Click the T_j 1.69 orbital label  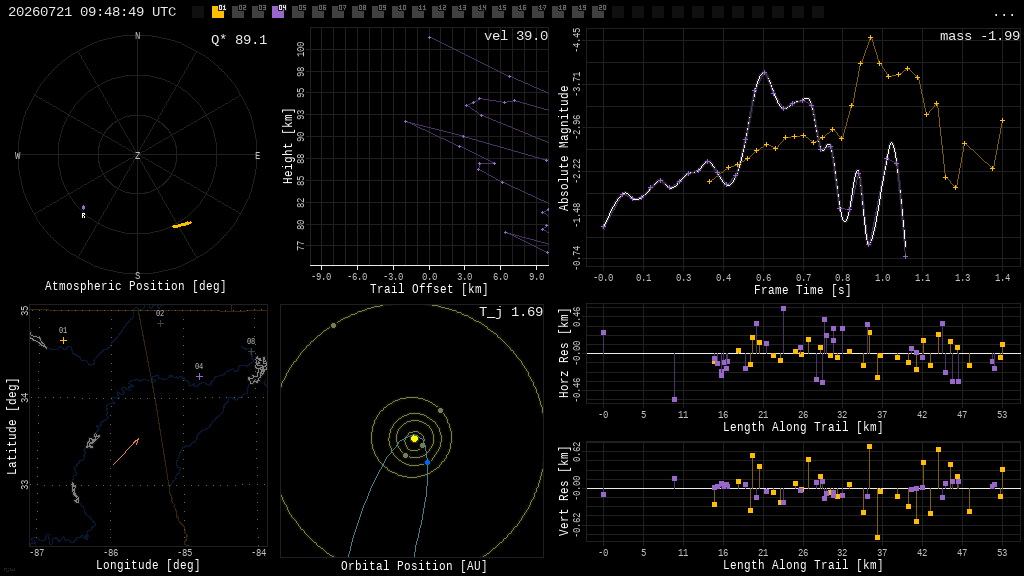pos(511,312)
